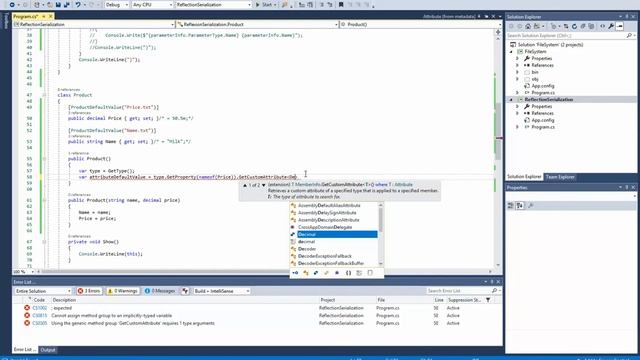The image size is (640, 360).
Task: Open the project scope navigation dropdown
Action: pyautogui.click(x=94, y=24)
